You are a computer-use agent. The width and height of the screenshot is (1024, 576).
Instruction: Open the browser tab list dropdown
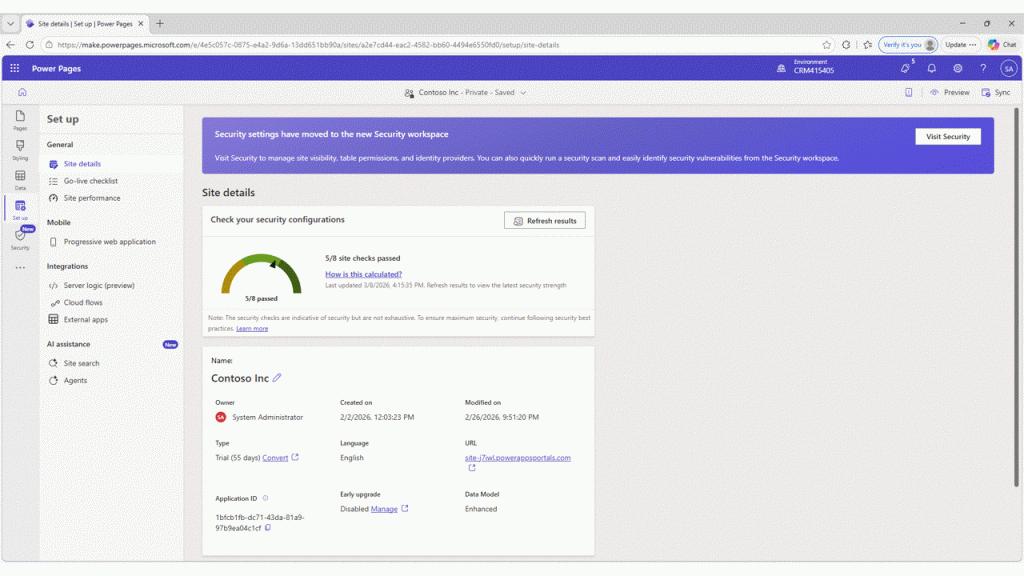click(10, 23)
